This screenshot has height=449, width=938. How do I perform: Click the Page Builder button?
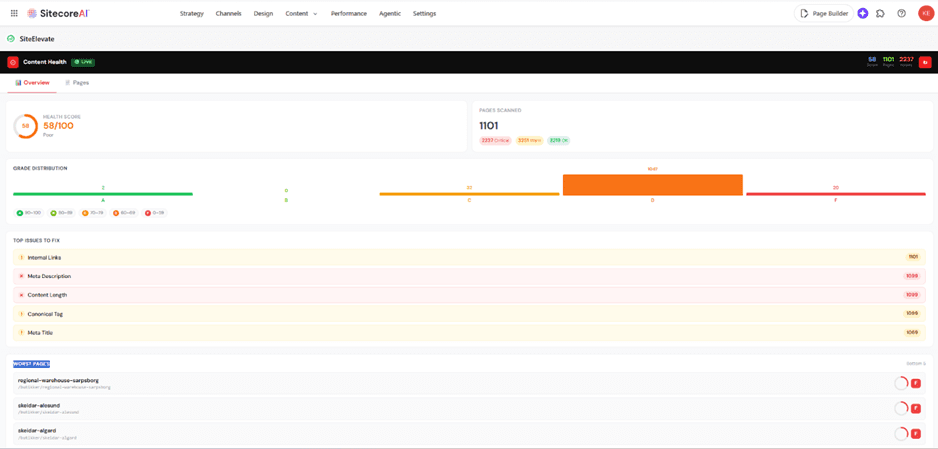coord(824,13)
